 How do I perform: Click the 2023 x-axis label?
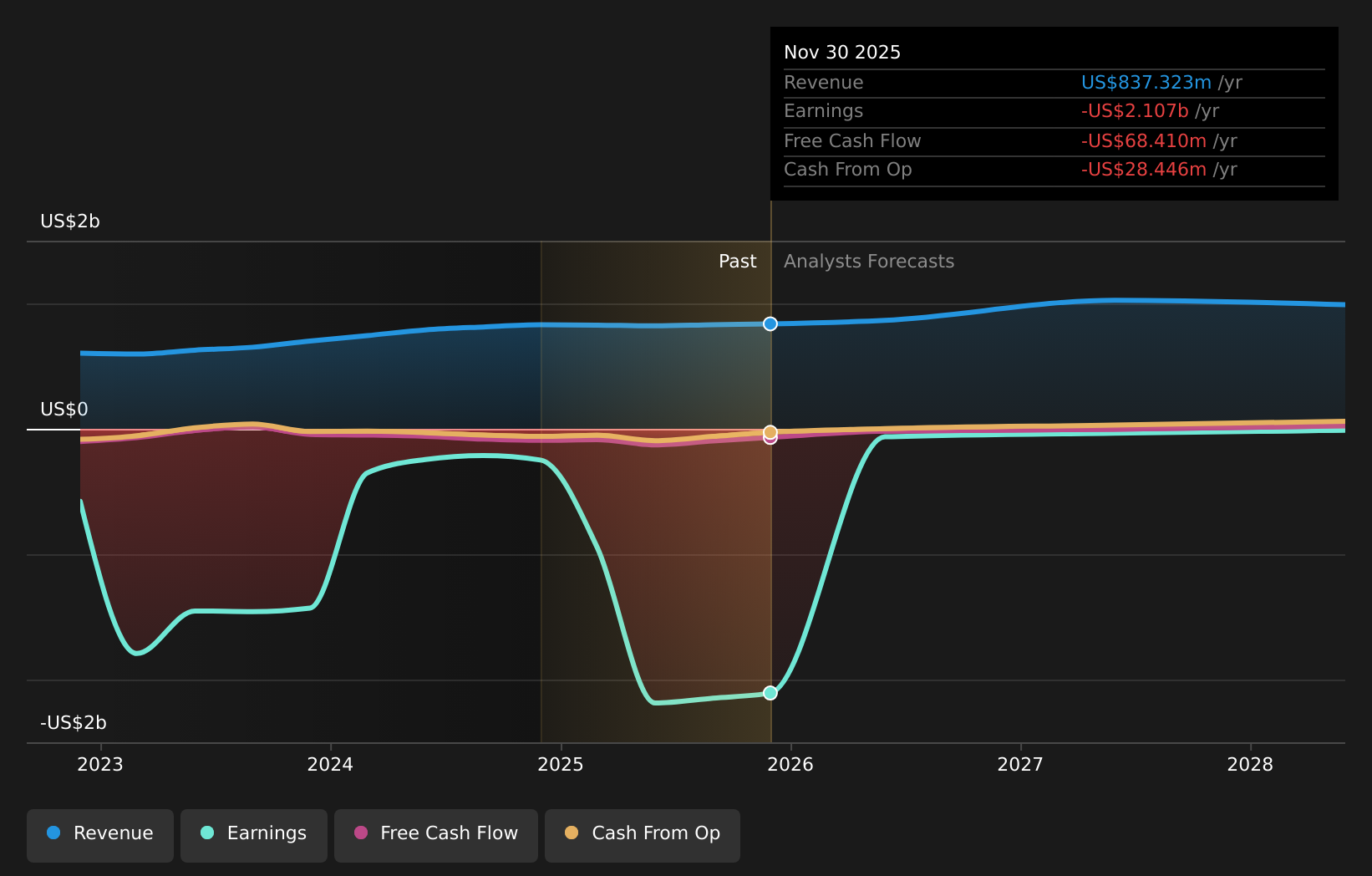point(100,764)
